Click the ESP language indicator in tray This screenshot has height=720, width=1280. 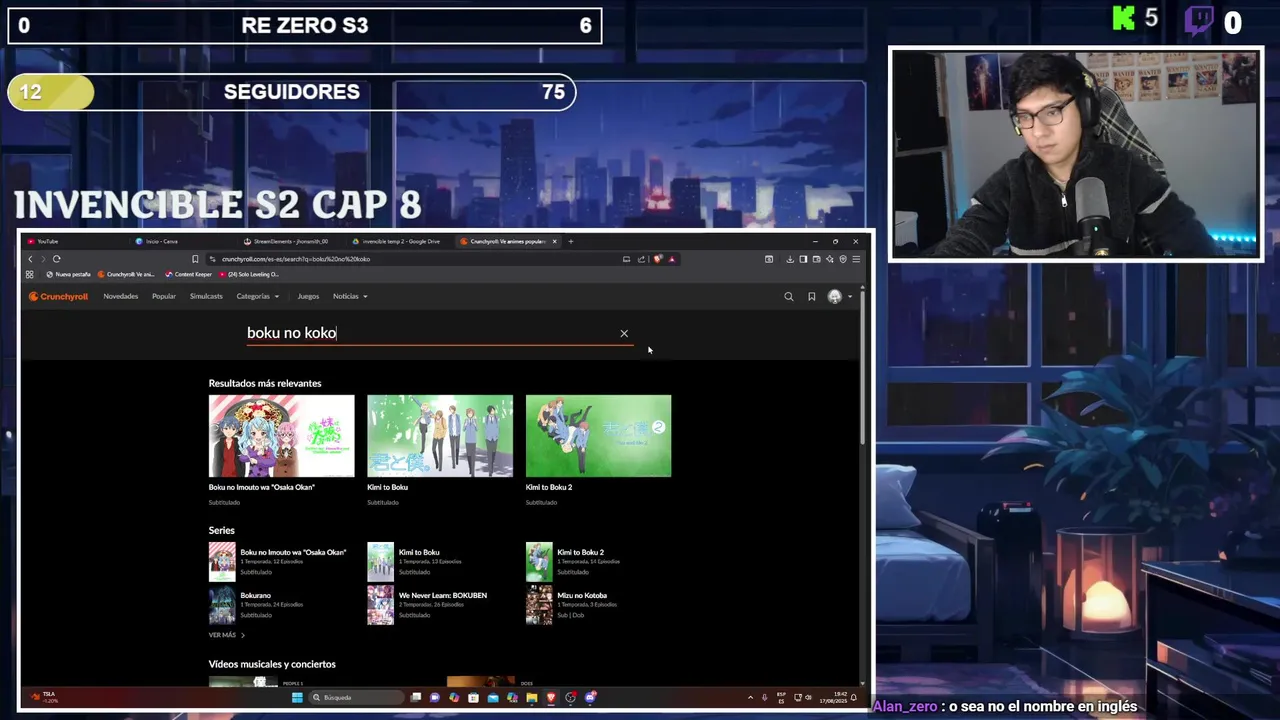pyautogui.click(x=781, y=697)
